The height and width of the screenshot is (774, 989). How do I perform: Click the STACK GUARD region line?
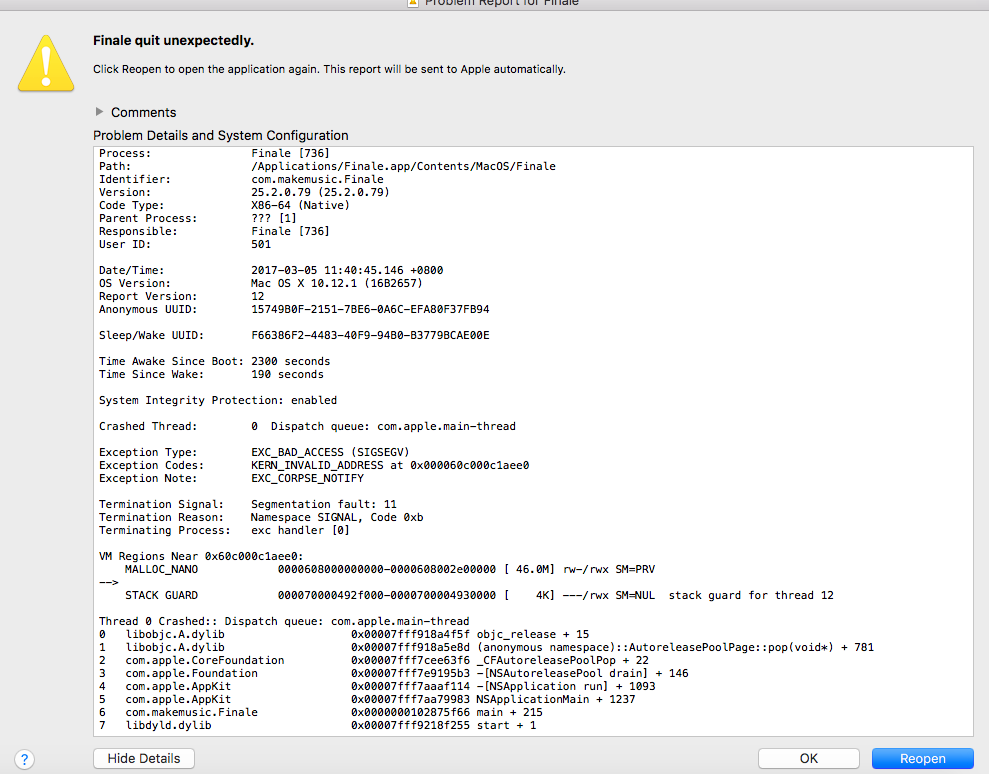tap(400, 595)
